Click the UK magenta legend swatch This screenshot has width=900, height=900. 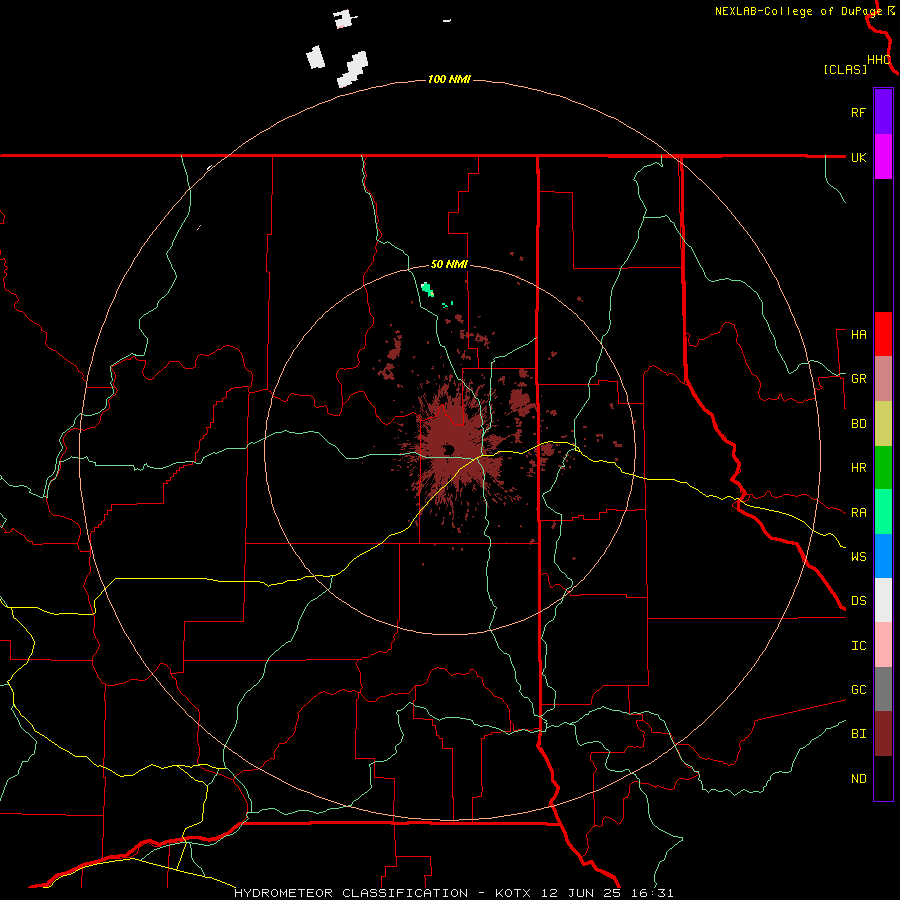883,157
